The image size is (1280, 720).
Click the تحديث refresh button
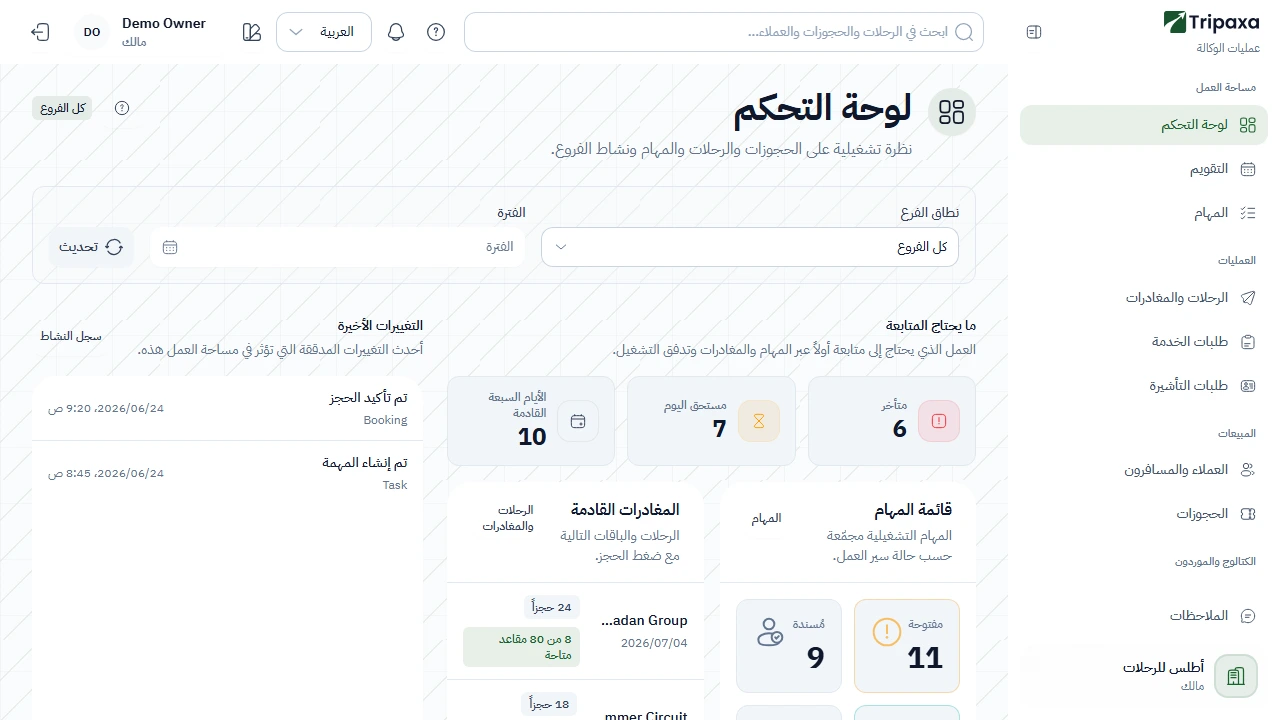[x=91, y=247]
